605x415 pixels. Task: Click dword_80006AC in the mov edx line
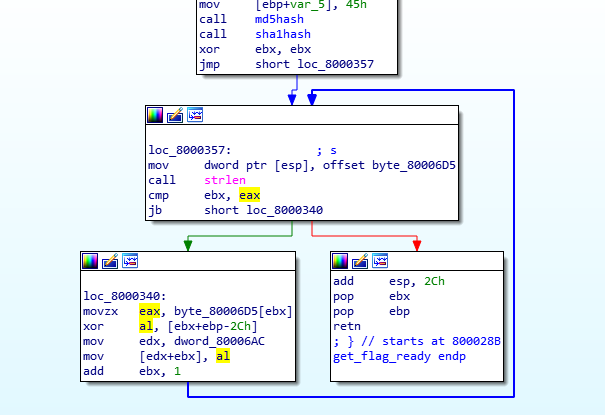(219, 341)
